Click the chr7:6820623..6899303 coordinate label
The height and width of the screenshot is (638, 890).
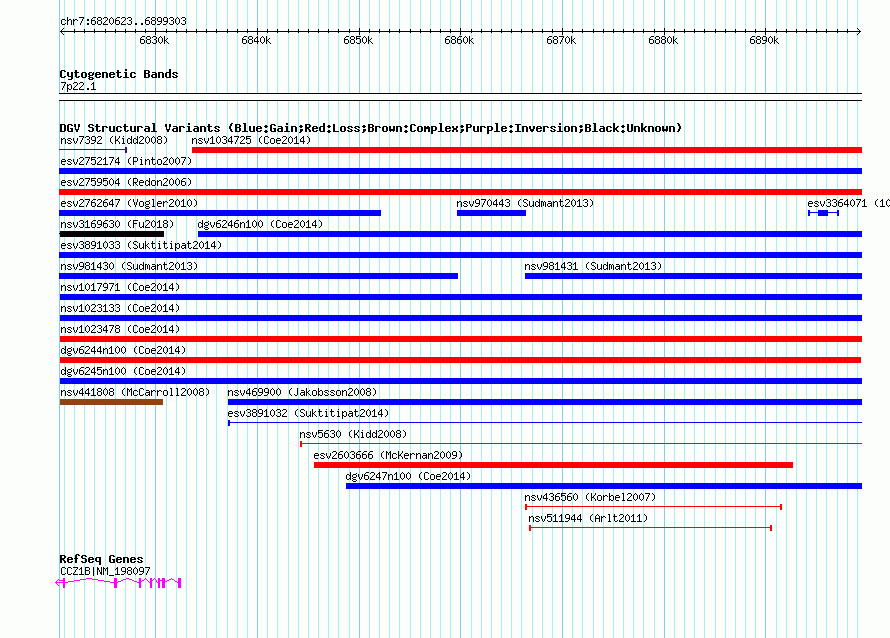123,21
